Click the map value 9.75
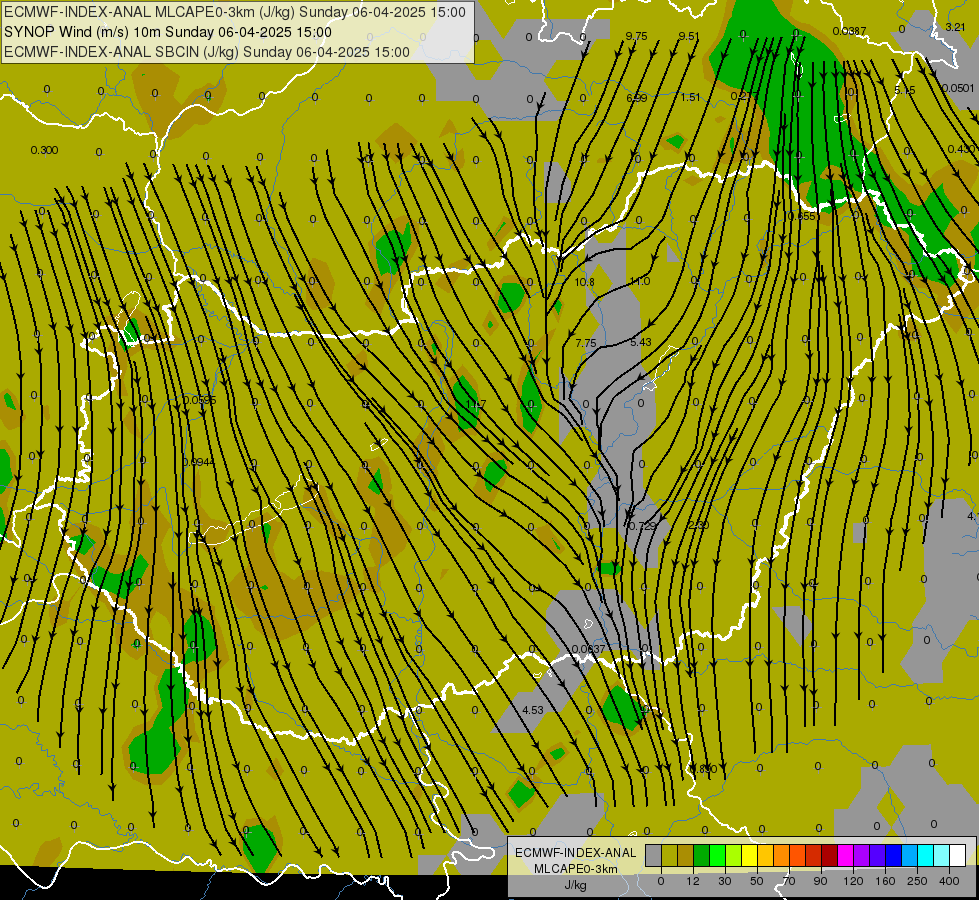The image size is (979, 900). click(636, 36)
